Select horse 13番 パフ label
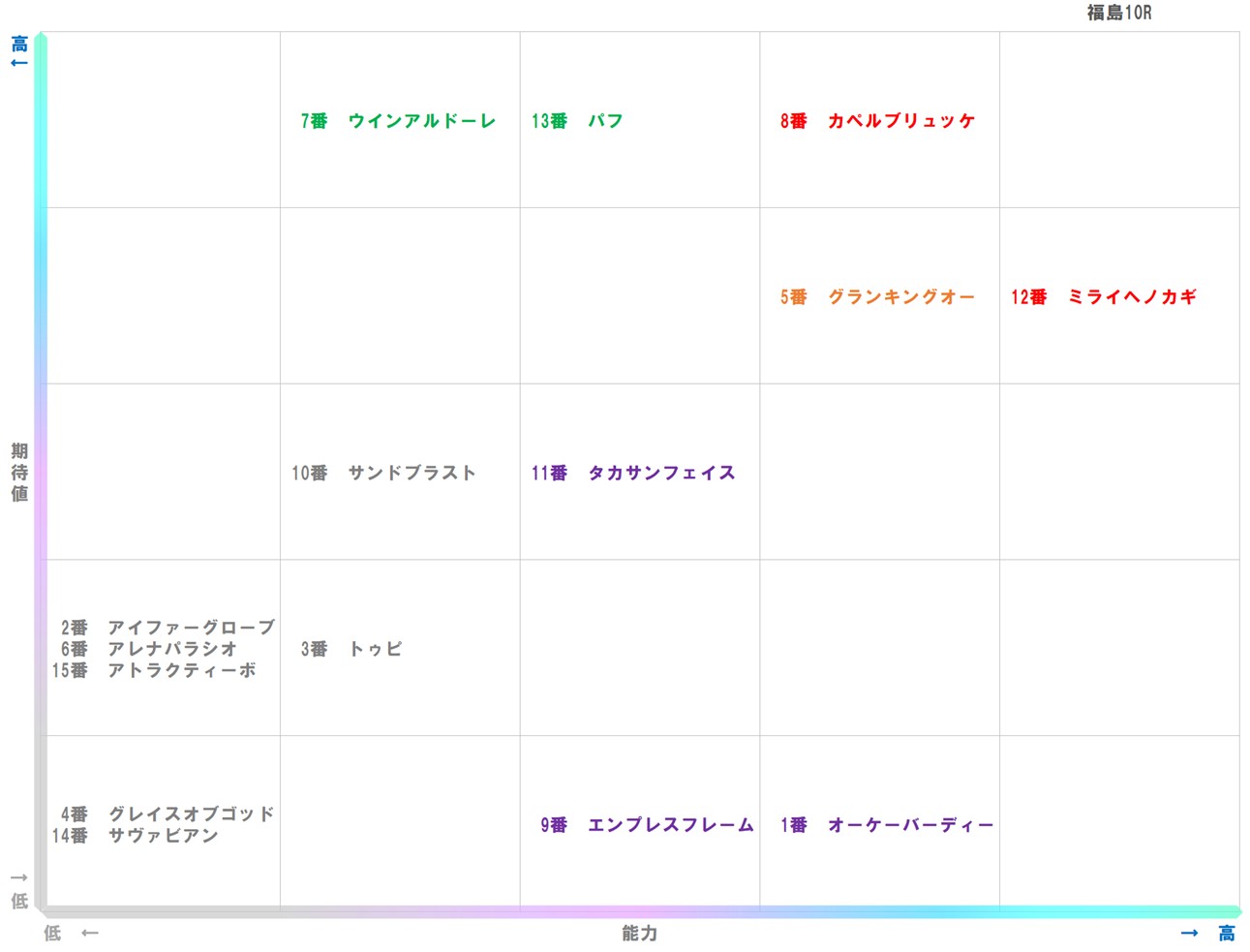 click(576, 121)
